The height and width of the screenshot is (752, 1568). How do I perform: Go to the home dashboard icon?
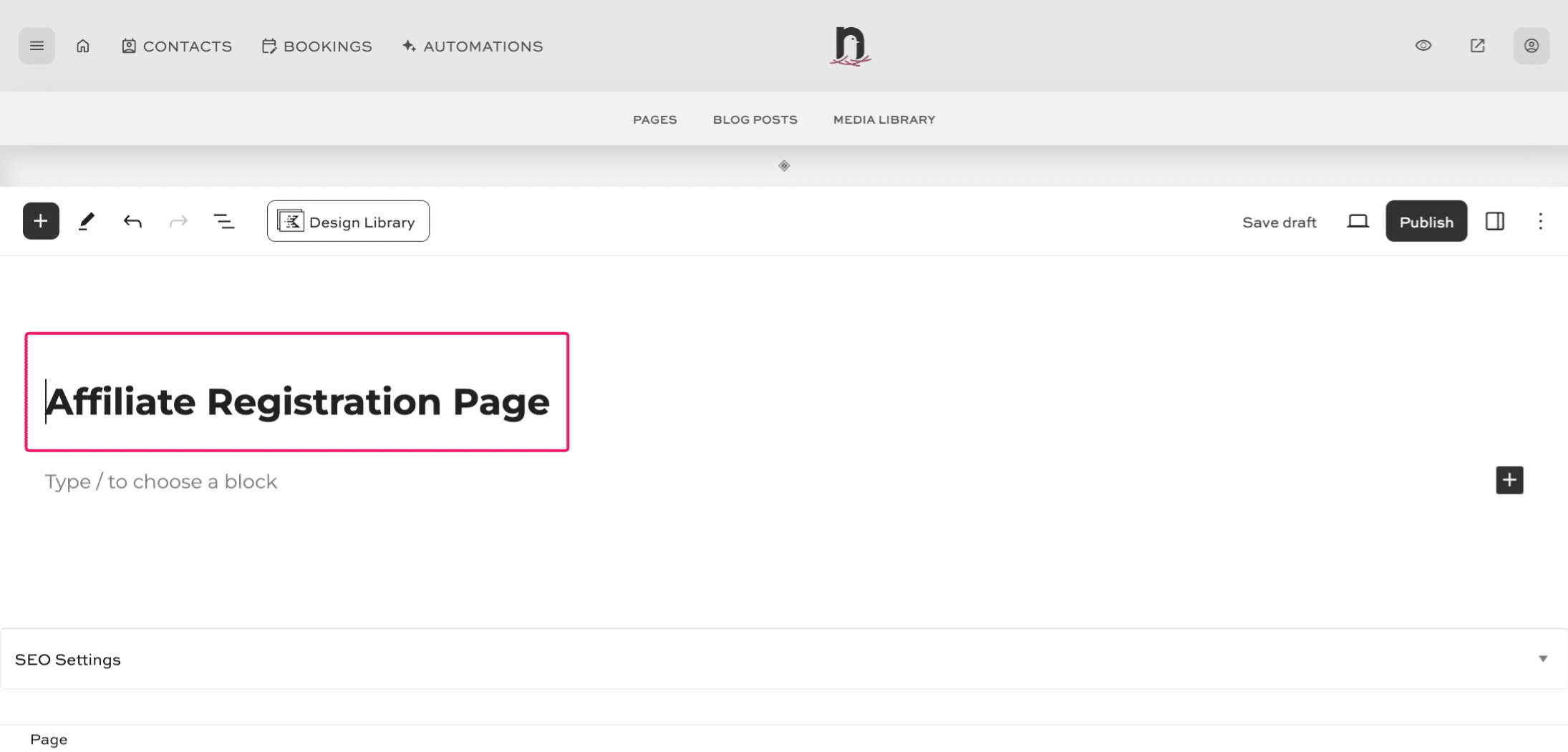(x=83, y=46)
